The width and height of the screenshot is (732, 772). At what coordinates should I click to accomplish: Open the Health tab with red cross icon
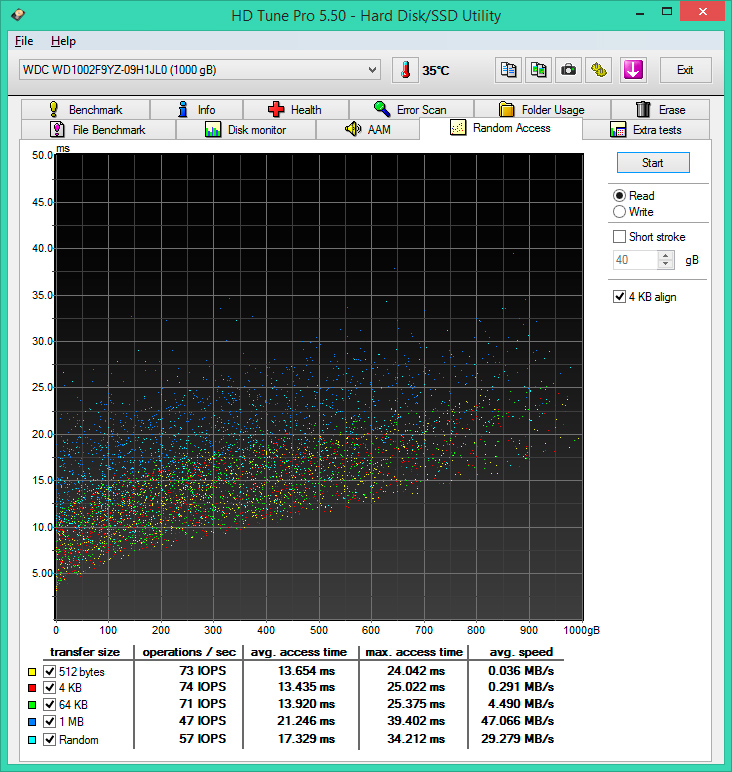tap(295, 109)
